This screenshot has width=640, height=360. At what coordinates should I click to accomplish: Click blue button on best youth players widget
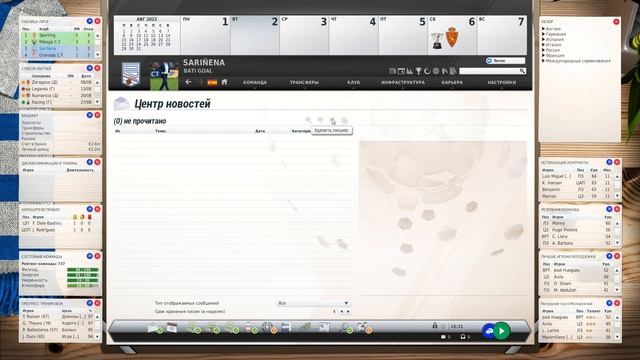pos(609,256)
